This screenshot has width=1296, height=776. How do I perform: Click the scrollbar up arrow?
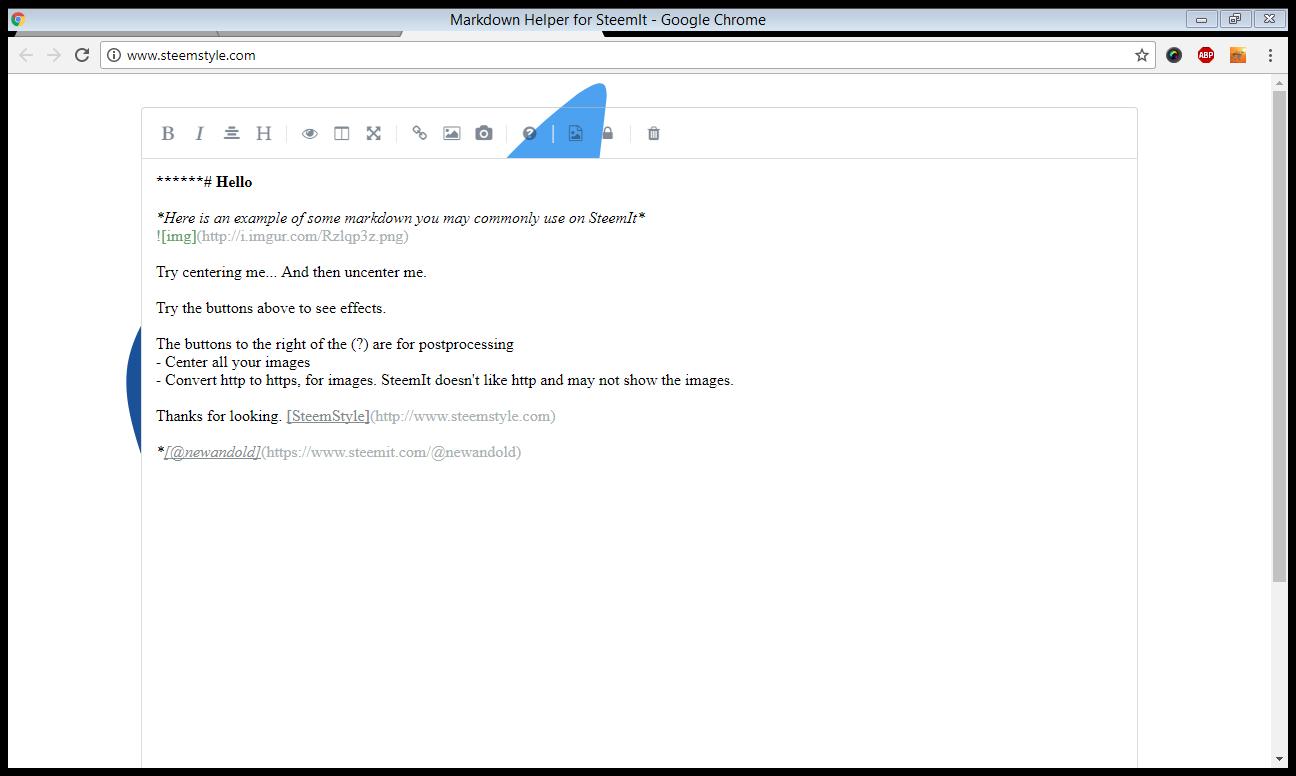[1279, 82]
